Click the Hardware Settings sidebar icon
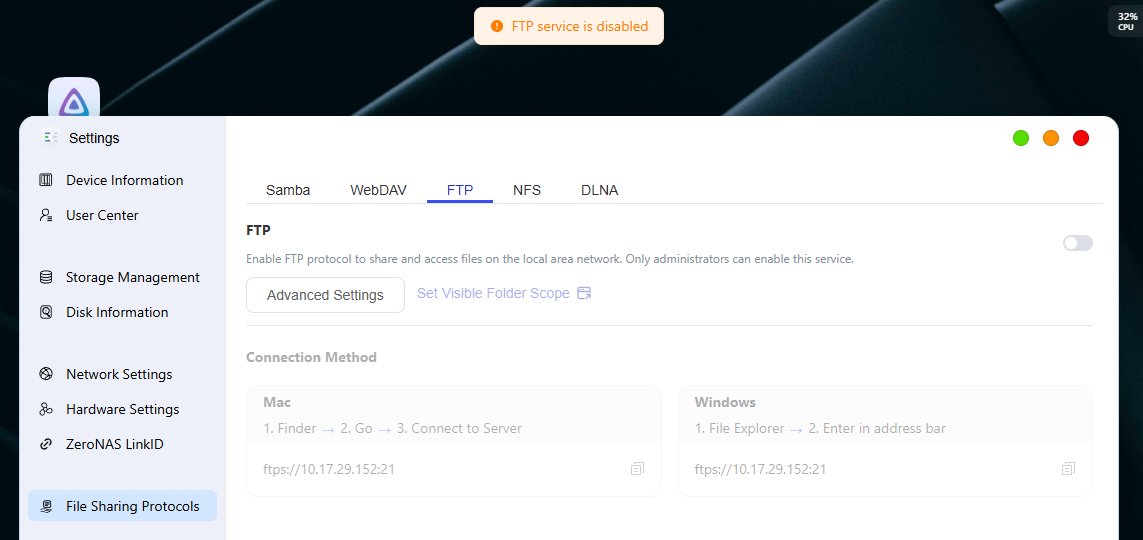This screenshot has width=1143, height=540. click(46, 409)
